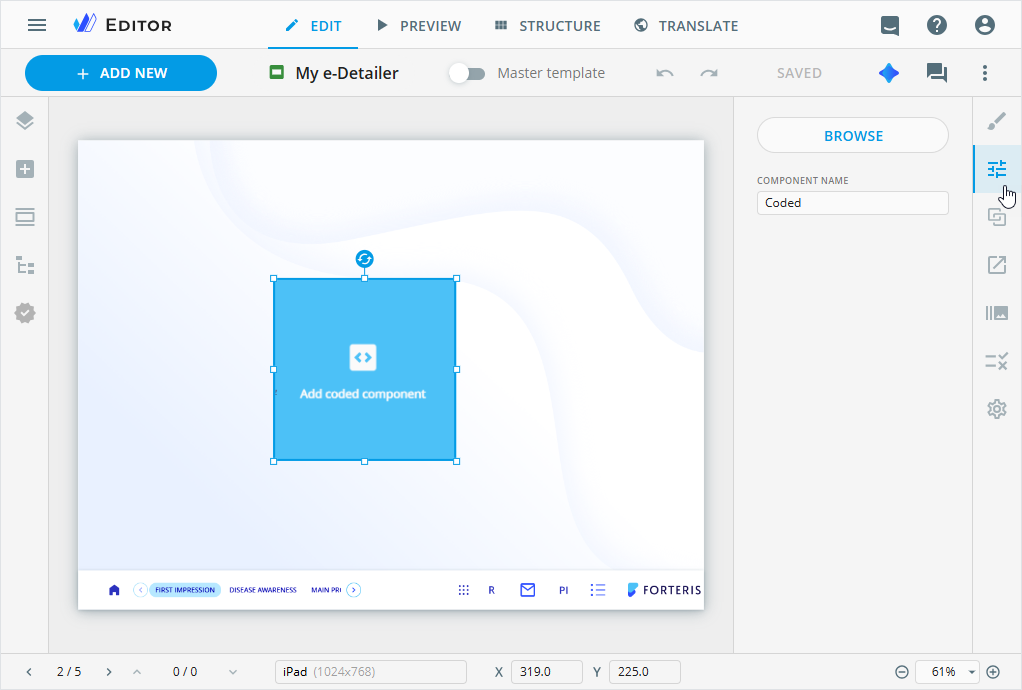Image resolution: width=1022 pixels, height=690 pixels.
Task: Open the gear settings icon in right sidebar
Action: tap(996, 409)
